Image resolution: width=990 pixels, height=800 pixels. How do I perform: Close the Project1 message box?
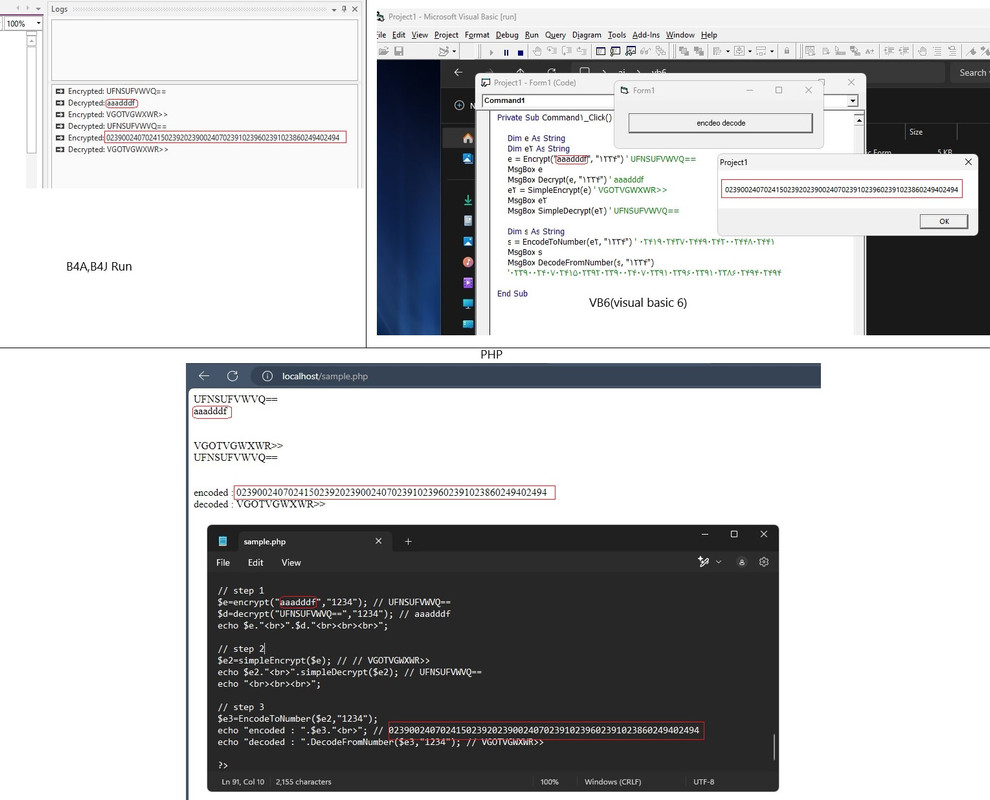(968, 162)
